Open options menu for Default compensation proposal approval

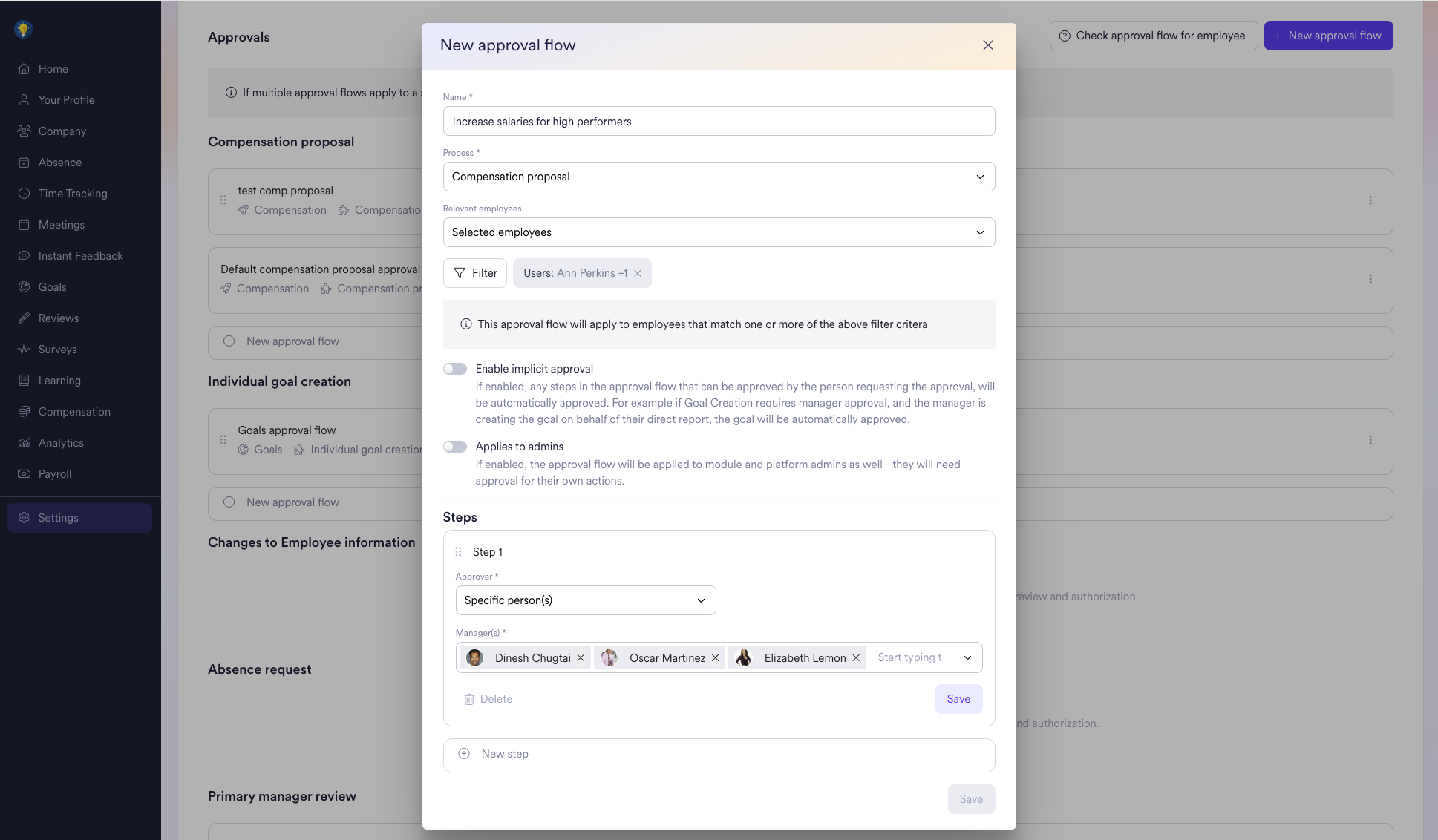coord(1370,279)
